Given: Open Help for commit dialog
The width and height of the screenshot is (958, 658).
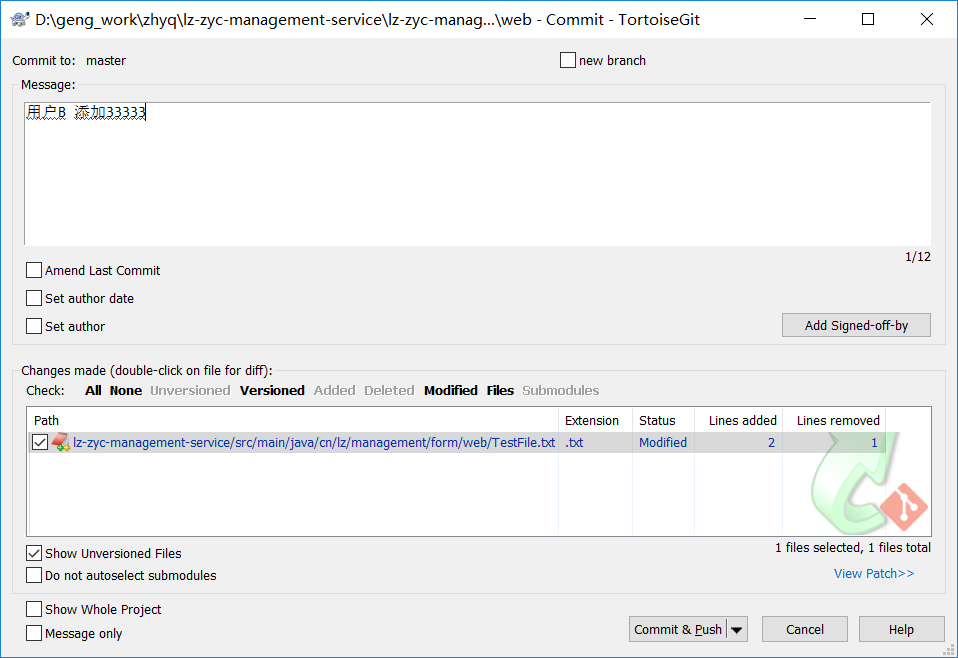Looking at the screenshot, I should (901, 630).
